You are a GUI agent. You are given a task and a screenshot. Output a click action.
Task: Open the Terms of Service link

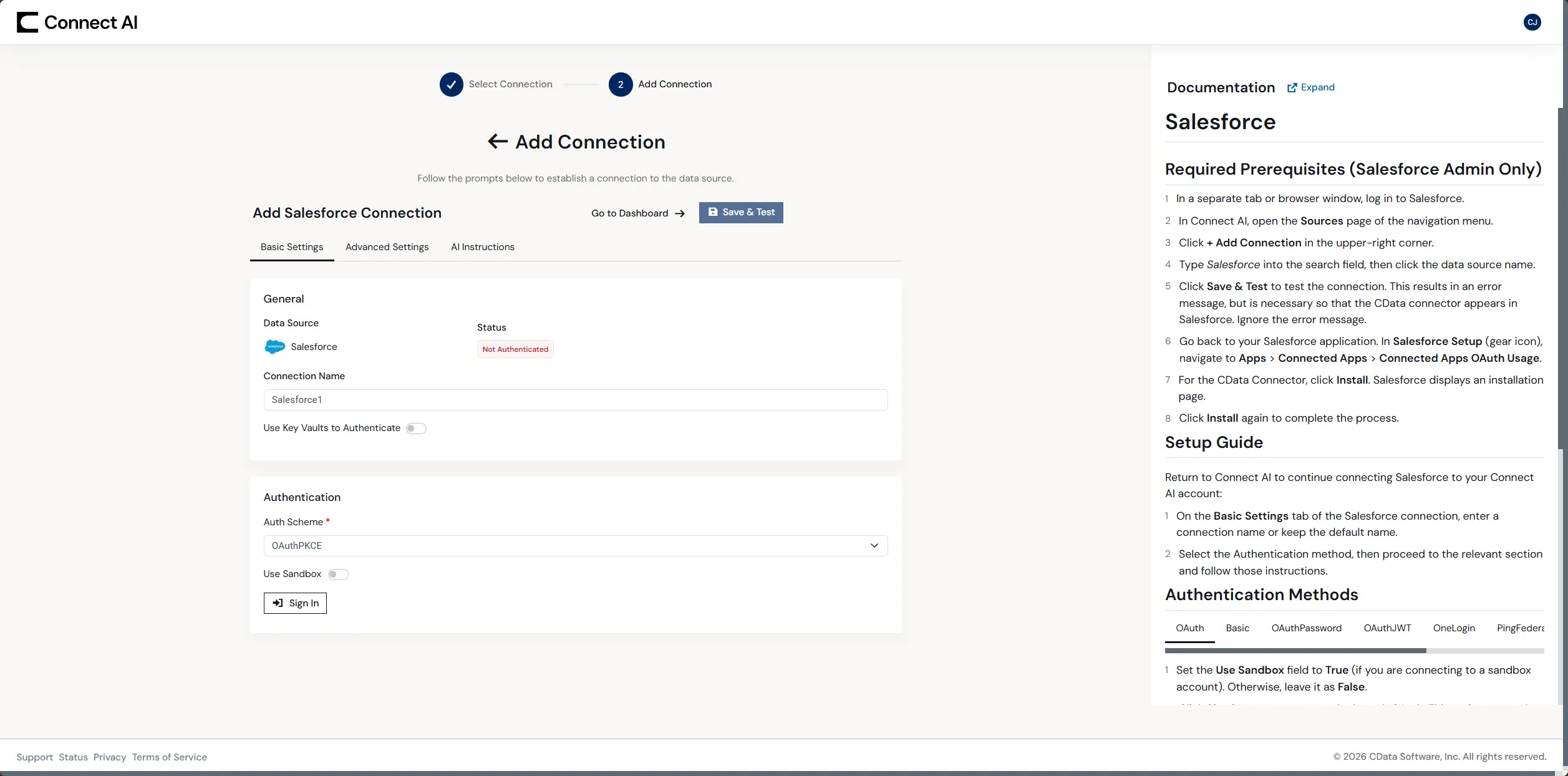coord(170,757)
